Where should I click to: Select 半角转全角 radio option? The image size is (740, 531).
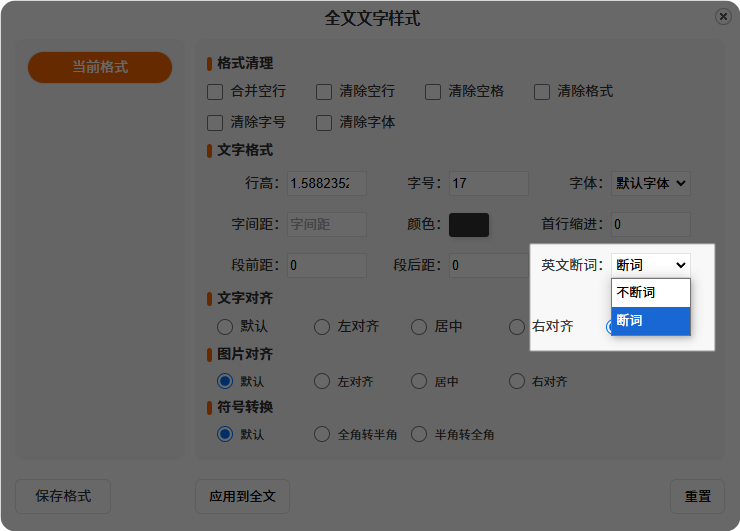point(419,434)
